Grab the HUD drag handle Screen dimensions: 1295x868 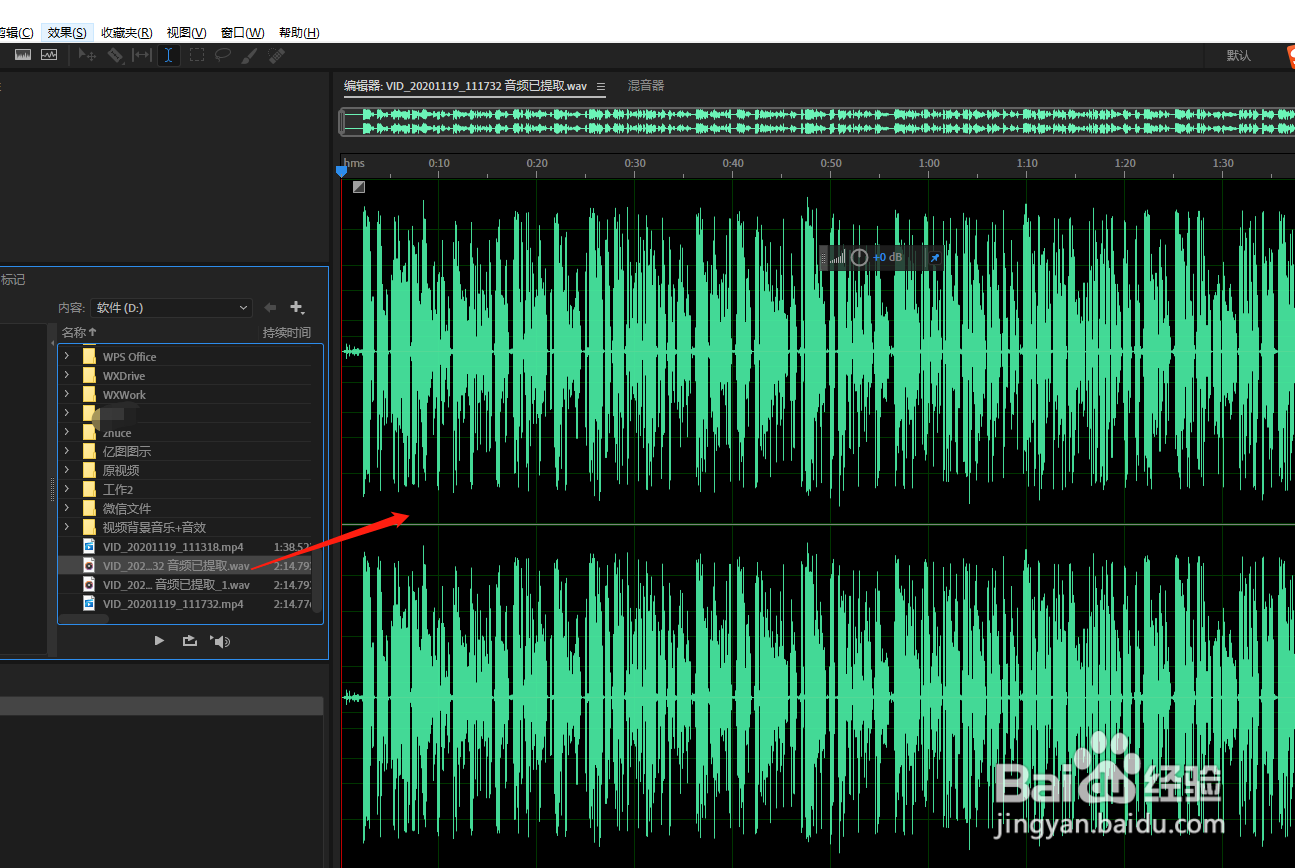point(823,258)
